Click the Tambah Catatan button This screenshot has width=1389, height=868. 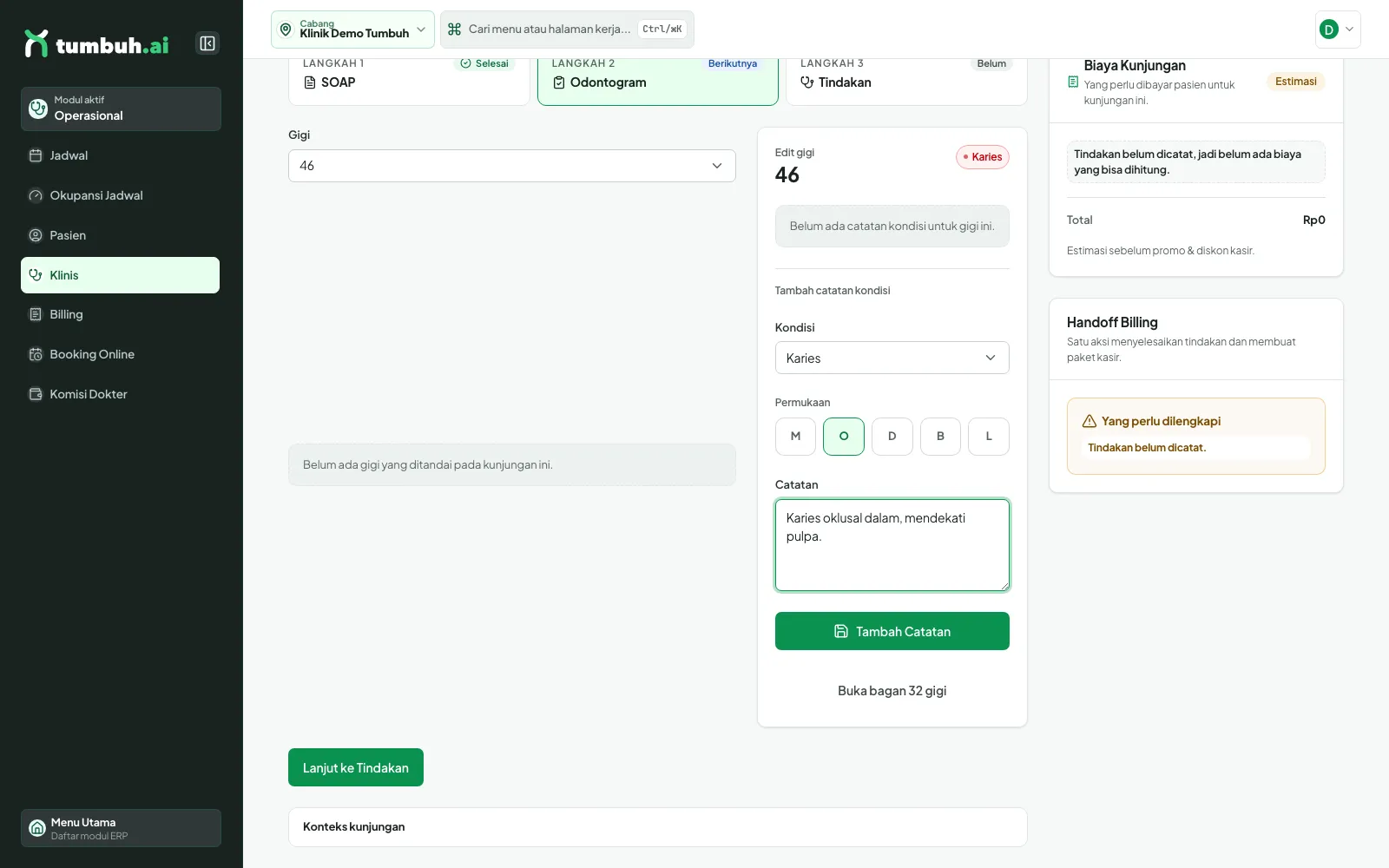click(x=892, y=631)
